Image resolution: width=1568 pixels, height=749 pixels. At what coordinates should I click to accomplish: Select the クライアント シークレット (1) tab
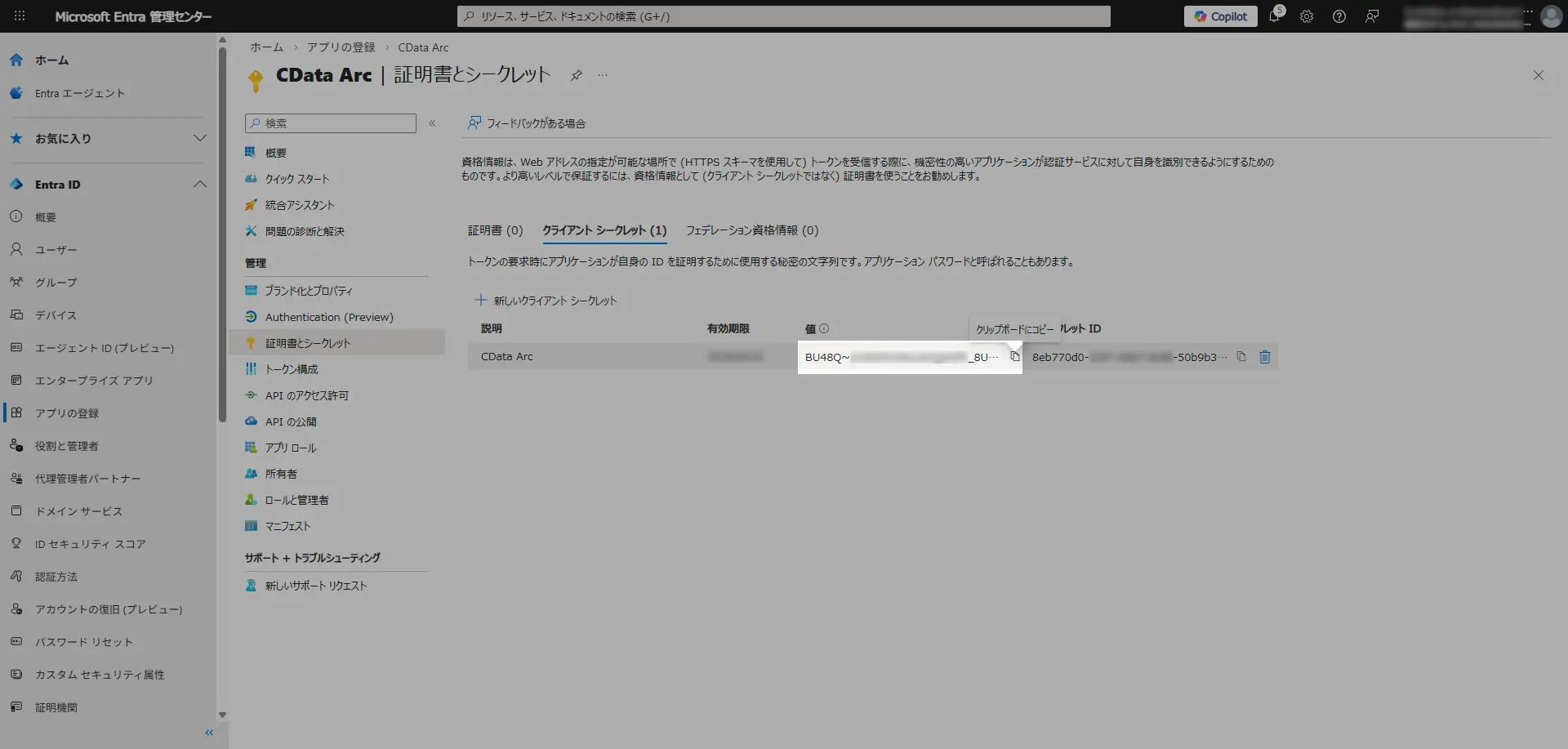tap(604, 230)
